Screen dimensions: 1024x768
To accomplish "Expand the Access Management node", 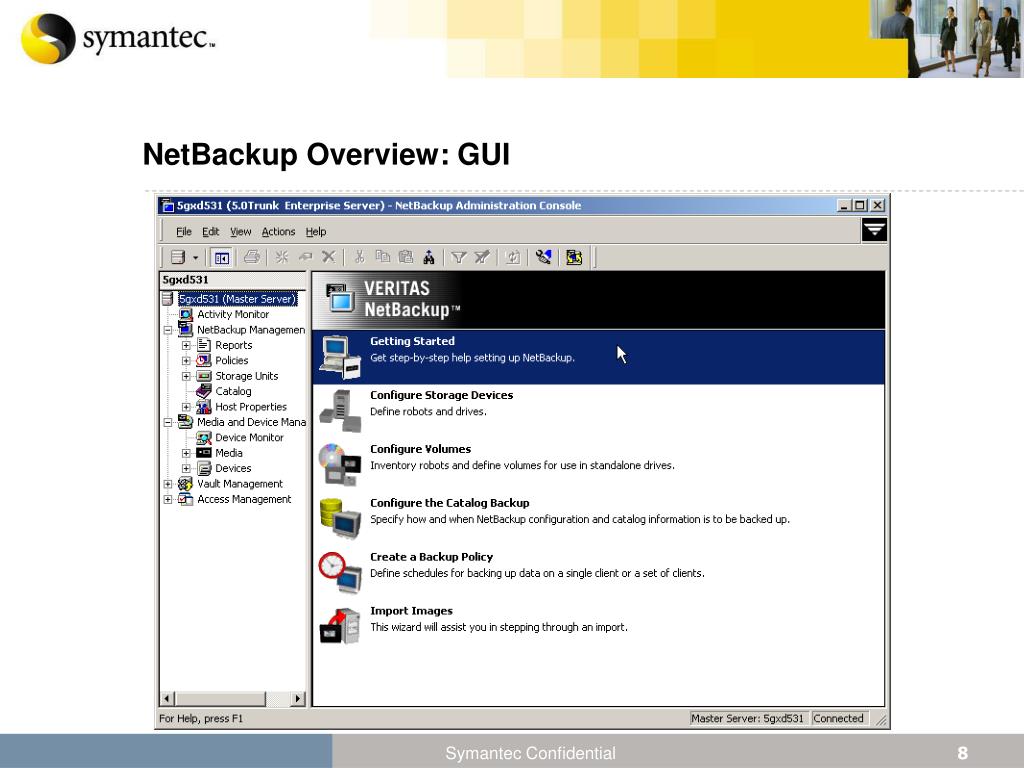I will tap(168, 500).
